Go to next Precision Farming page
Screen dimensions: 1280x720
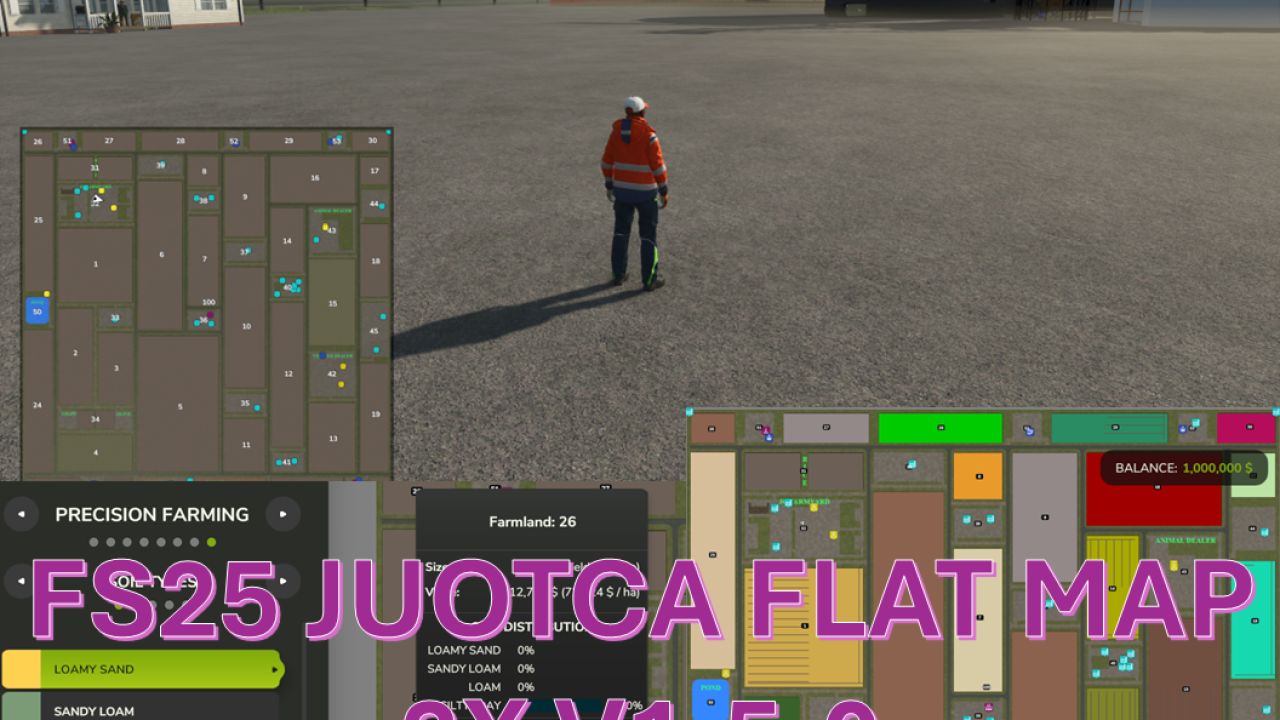[283, 514]
